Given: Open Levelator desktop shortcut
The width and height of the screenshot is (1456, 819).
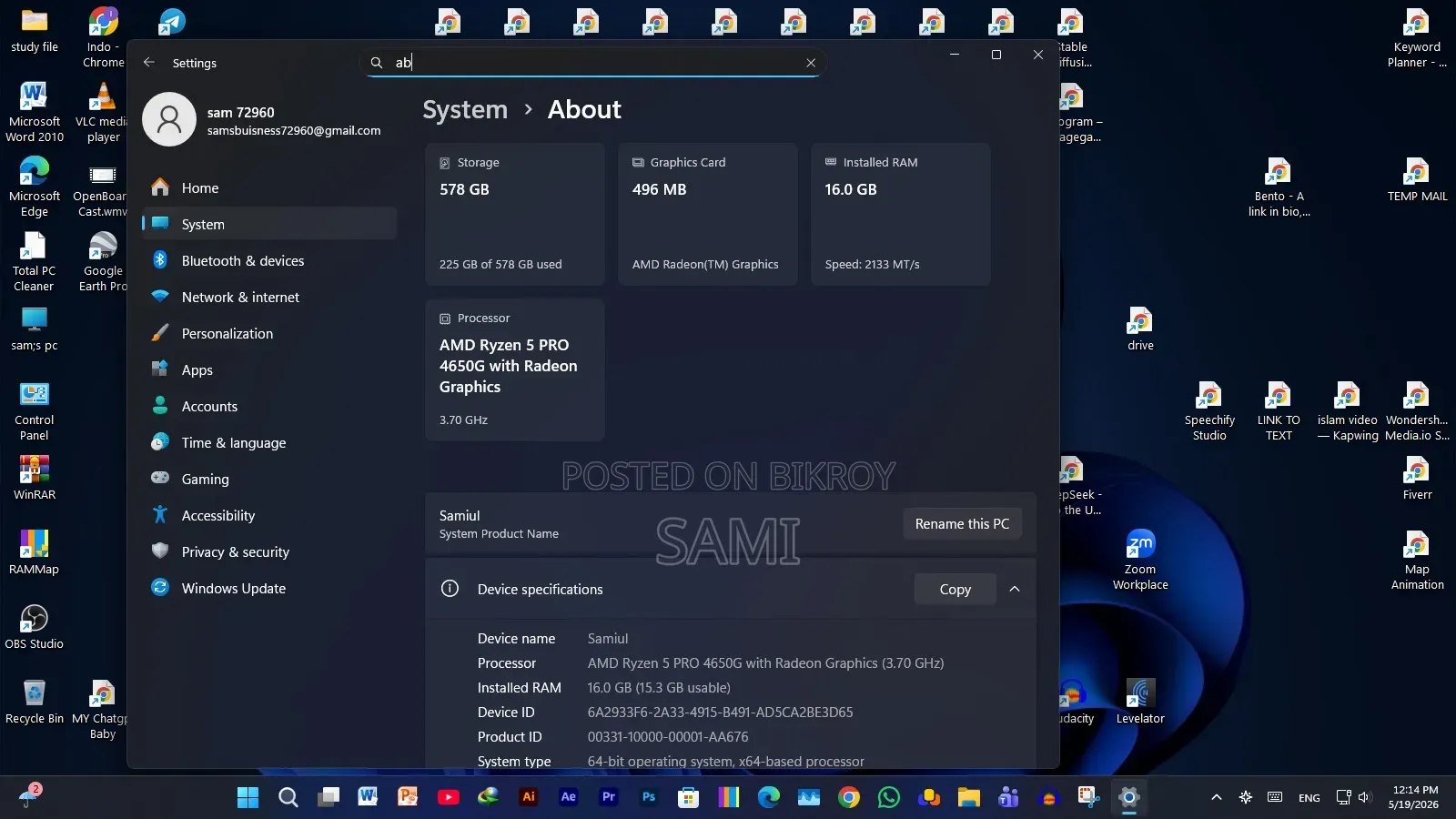Looking at the screenshot, I should (x=1140, y=702).
